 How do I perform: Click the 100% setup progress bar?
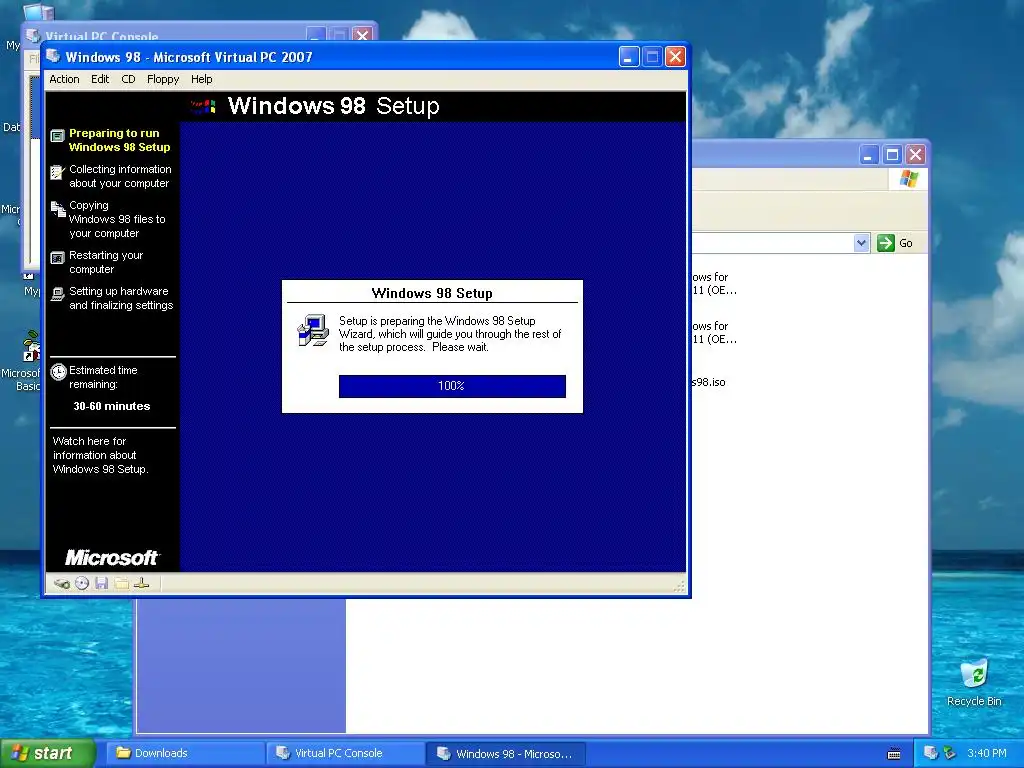click(452, 386)
